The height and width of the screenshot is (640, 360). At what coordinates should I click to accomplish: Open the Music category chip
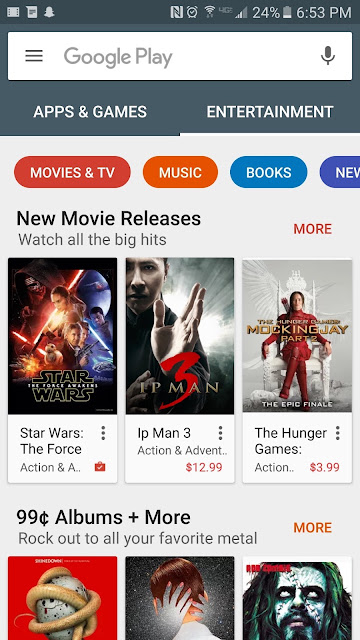pos(180,172)
